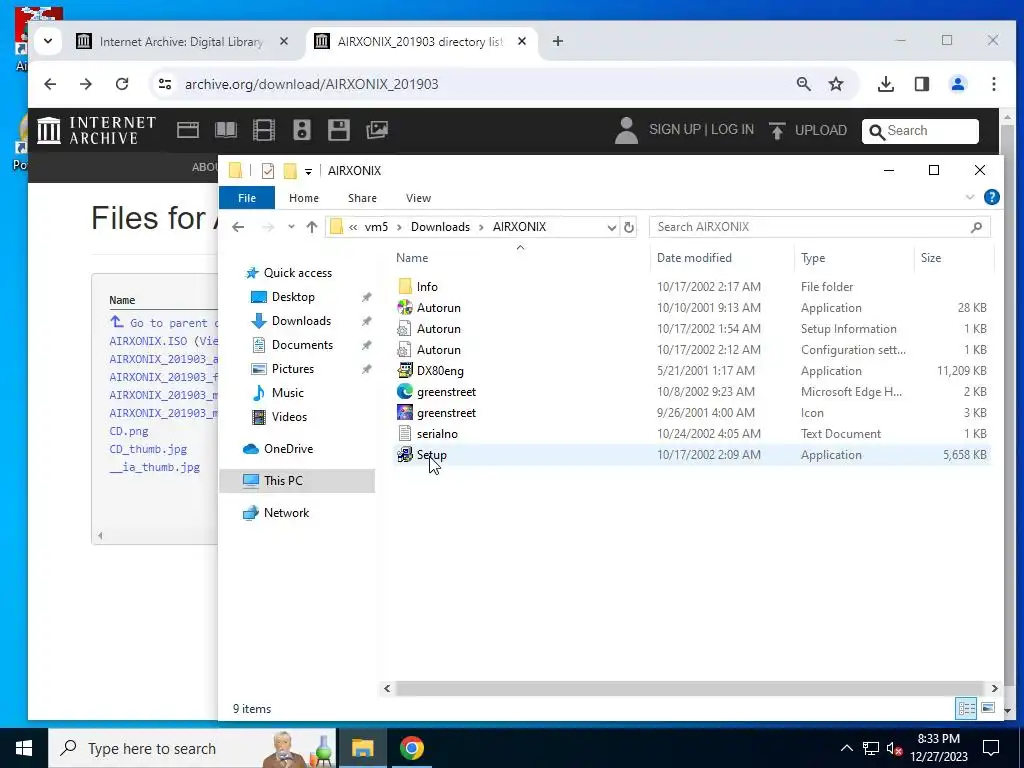Refresh the AIRXONIX folder view

(x=628, y=227)
